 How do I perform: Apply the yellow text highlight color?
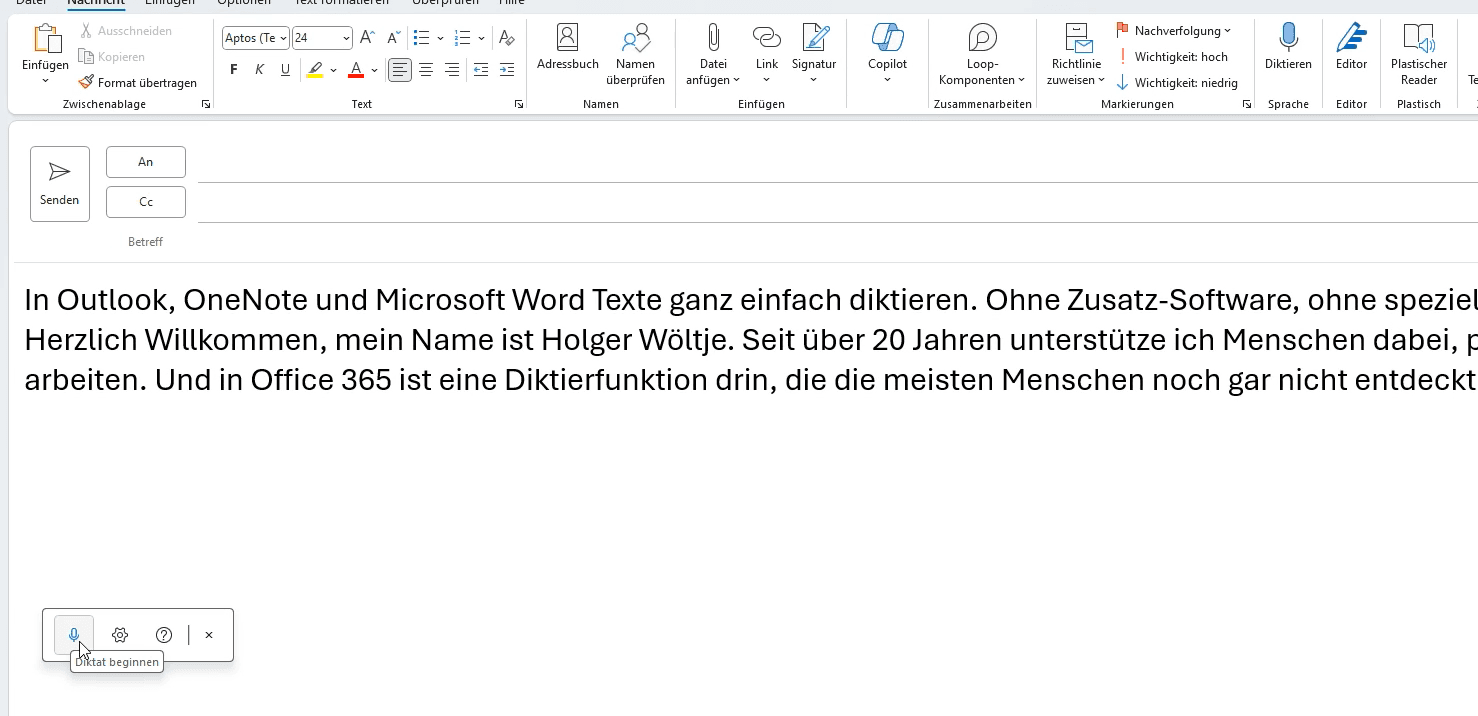point(315,70)
